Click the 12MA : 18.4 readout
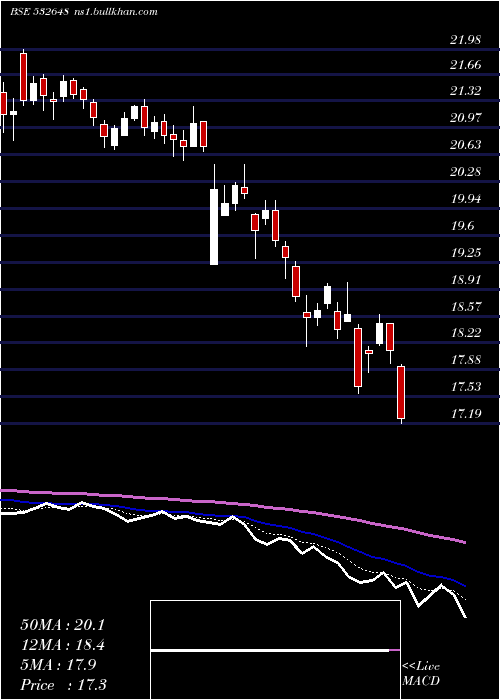This screenshot has height=700, width=500. [x=62, y=645]
